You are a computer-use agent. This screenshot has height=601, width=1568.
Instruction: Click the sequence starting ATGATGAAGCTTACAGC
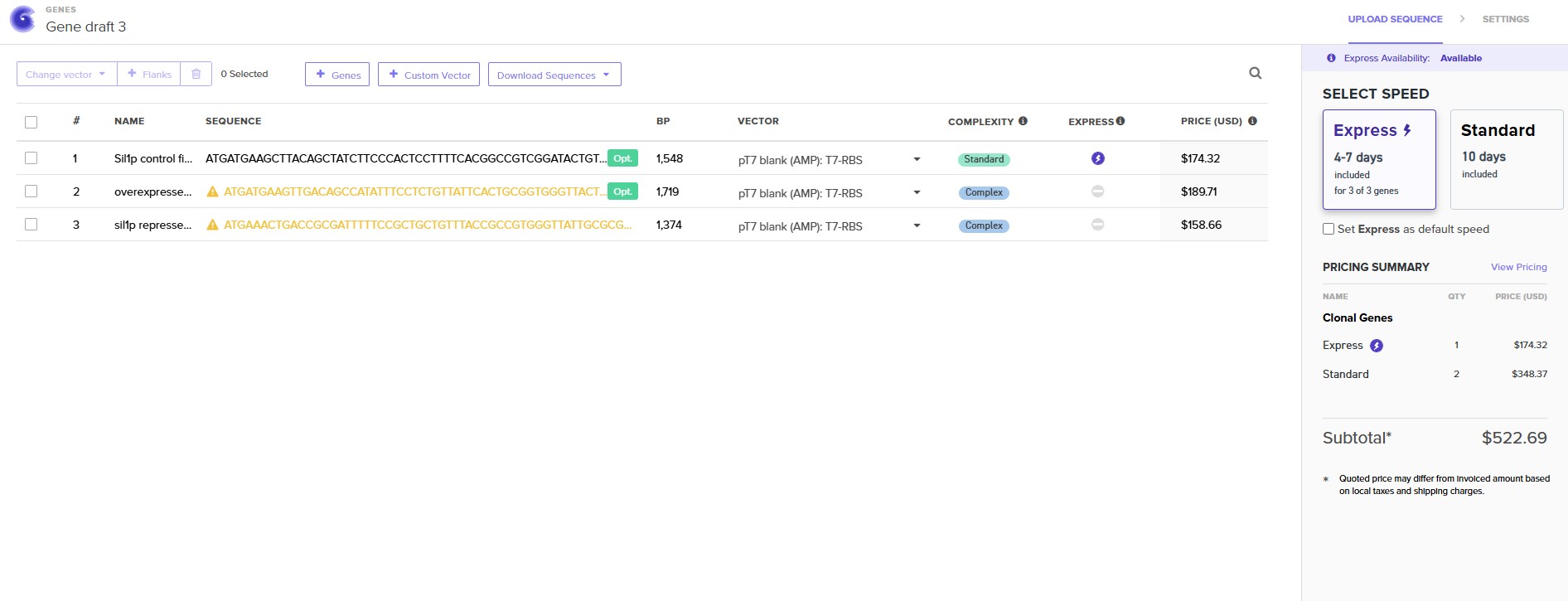405,158
